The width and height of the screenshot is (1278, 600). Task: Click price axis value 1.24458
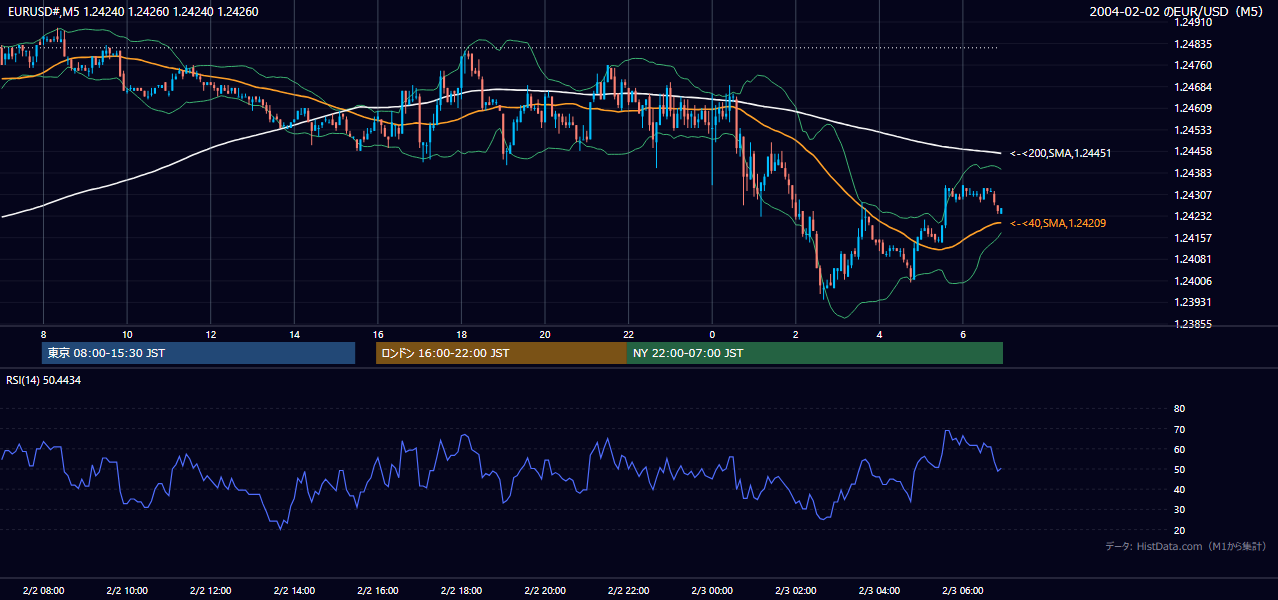click(1193, 151)
